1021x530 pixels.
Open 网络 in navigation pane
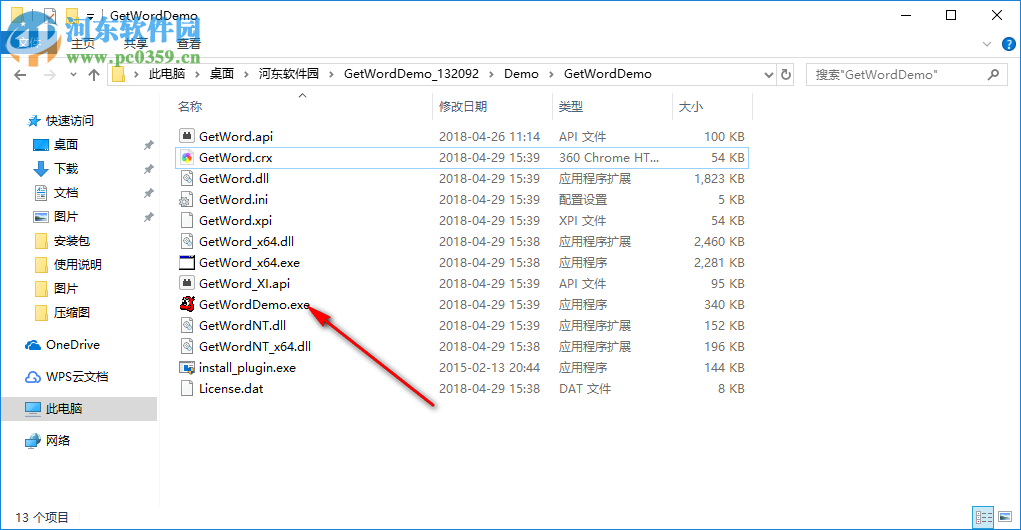(x=58, y=441)
